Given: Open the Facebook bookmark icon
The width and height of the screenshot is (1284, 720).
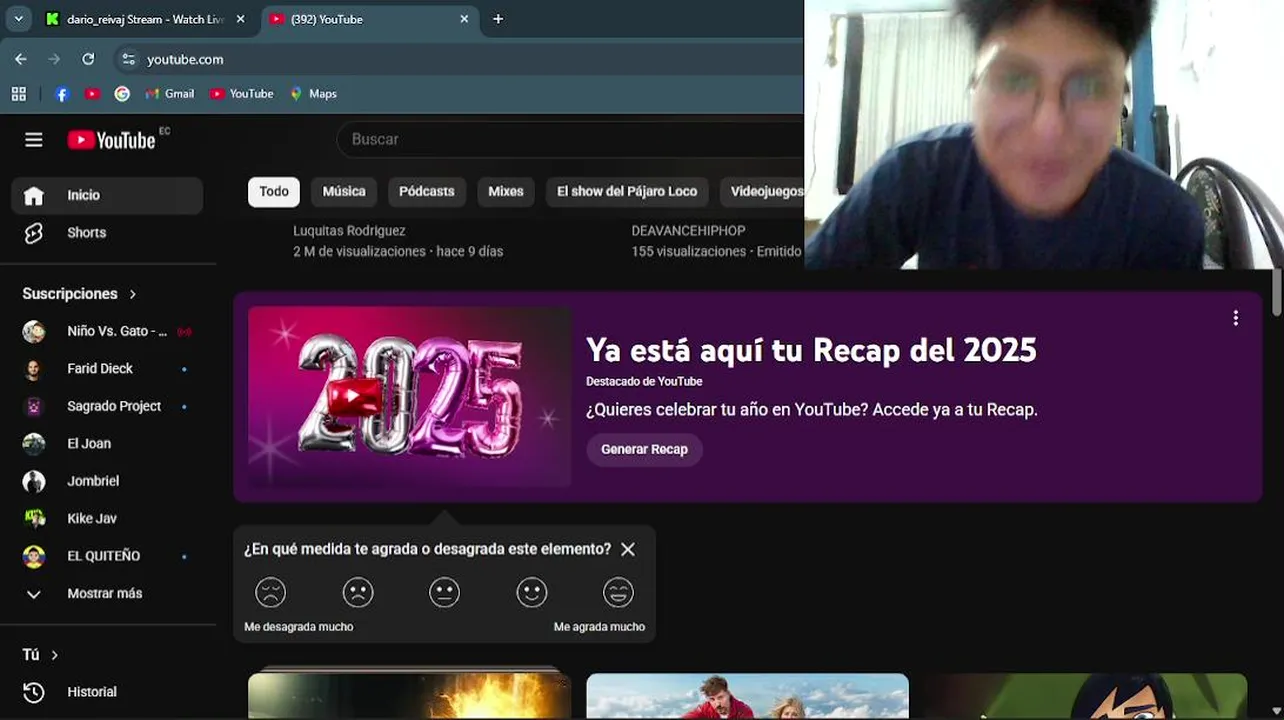Looking at the screenshot, I should coord(62,94).
